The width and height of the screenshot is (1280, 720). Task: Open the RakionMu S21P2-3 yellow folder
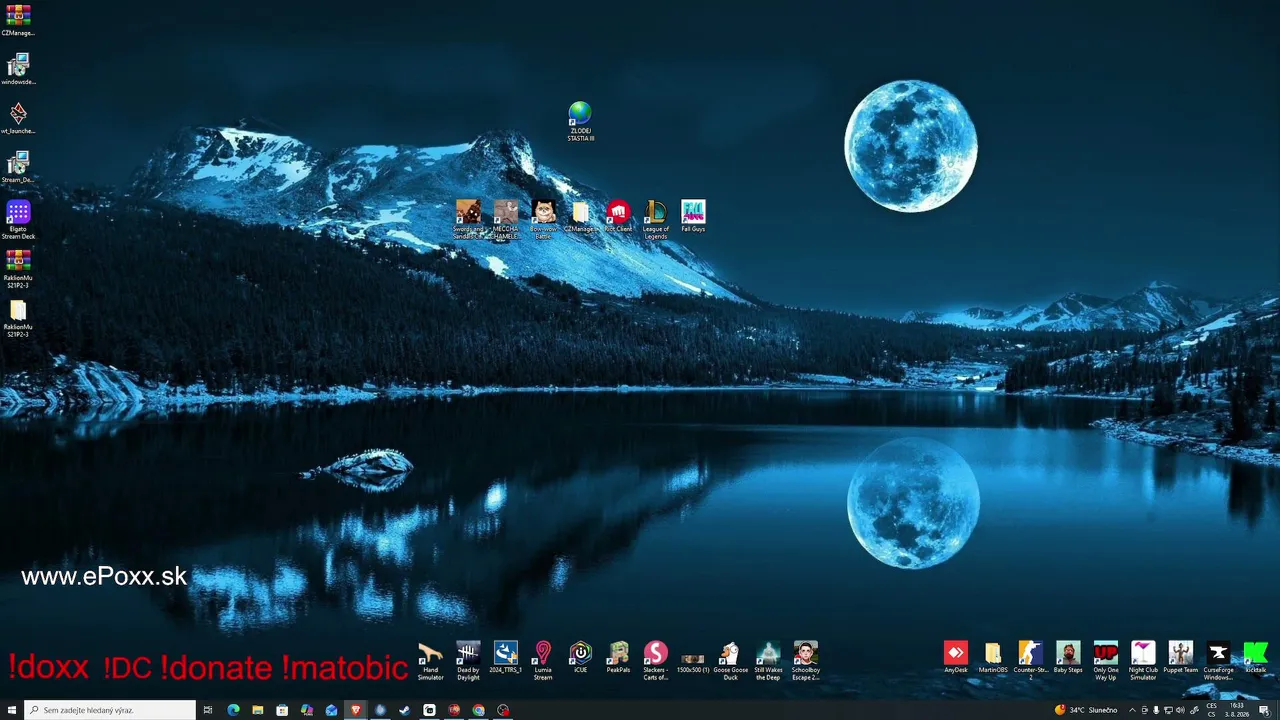click(18, 318)
